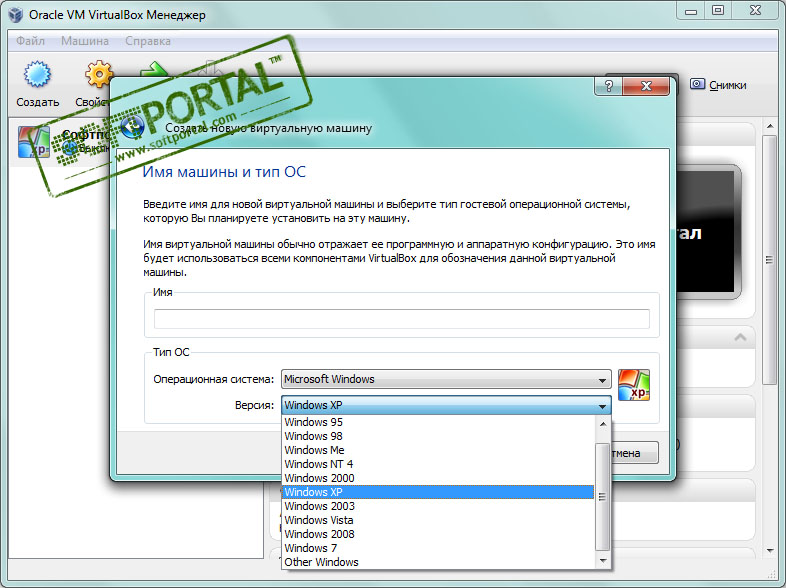Viewport: 786px width, 588px height.
Task: Select the XP virtual machine icon in list
Action: [34, 142]
